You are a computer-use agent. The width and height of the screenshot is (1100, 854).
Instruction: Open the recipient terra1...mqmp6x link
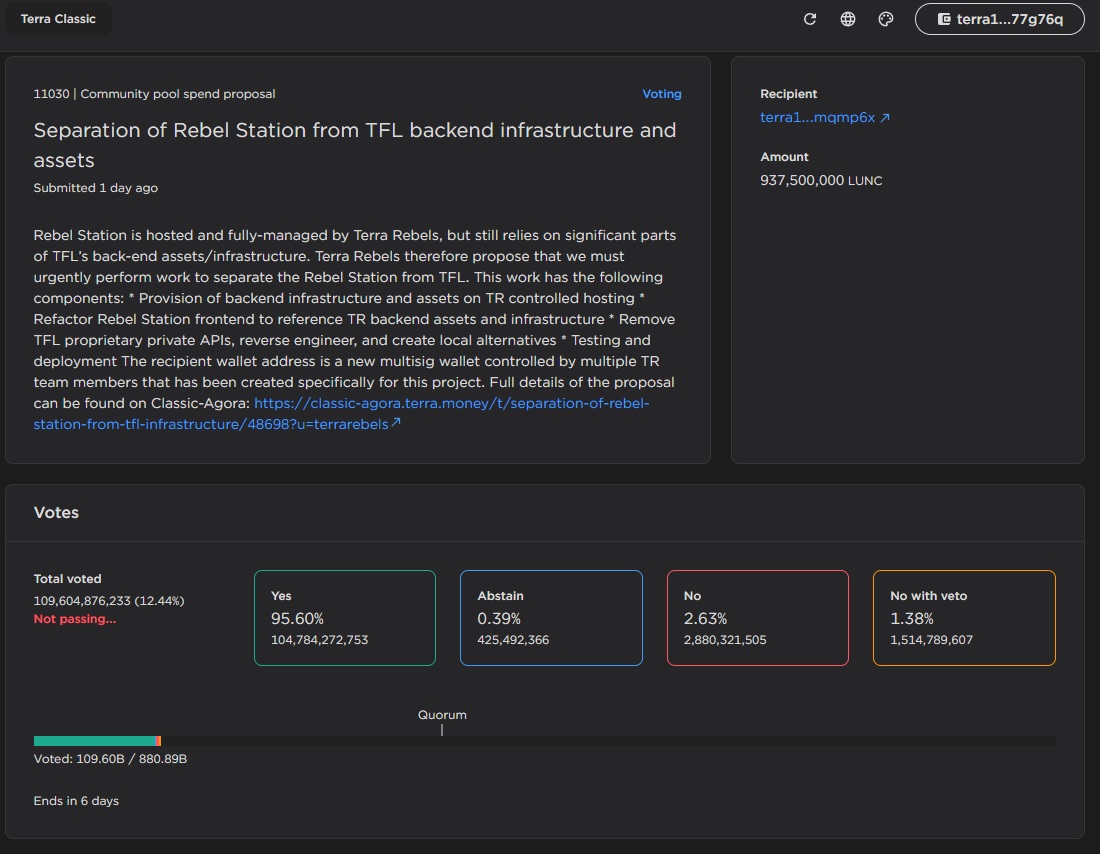tap(824, 117)
